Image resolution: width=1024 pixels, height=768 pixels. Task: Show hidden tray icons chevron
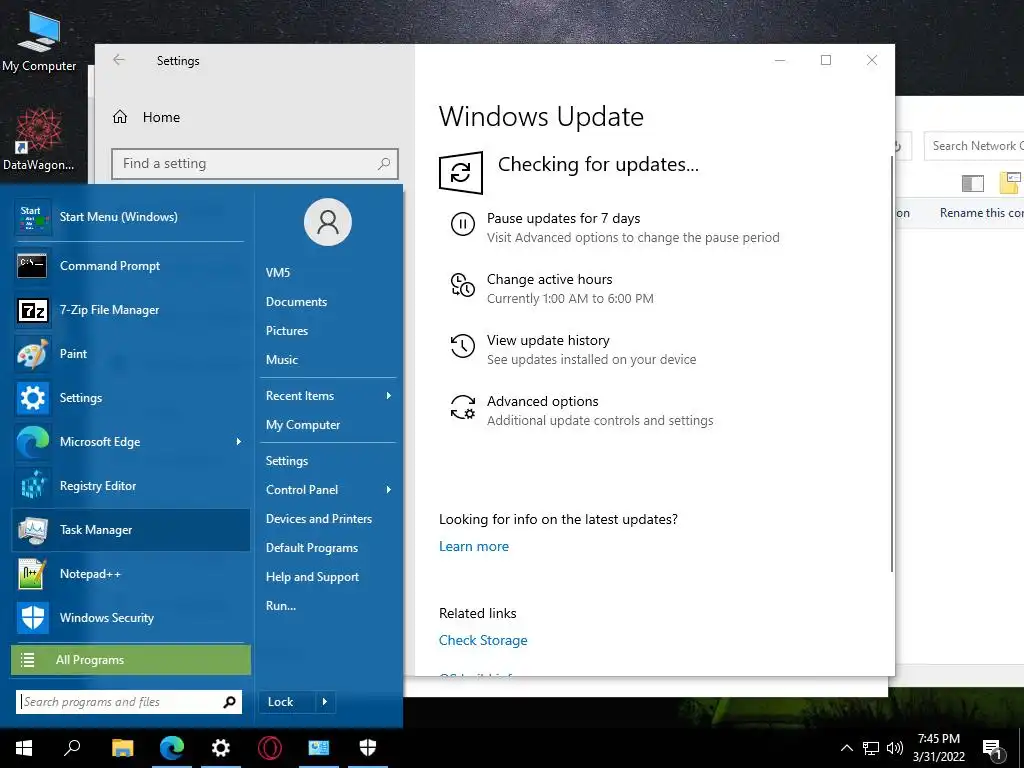[846, 748]
